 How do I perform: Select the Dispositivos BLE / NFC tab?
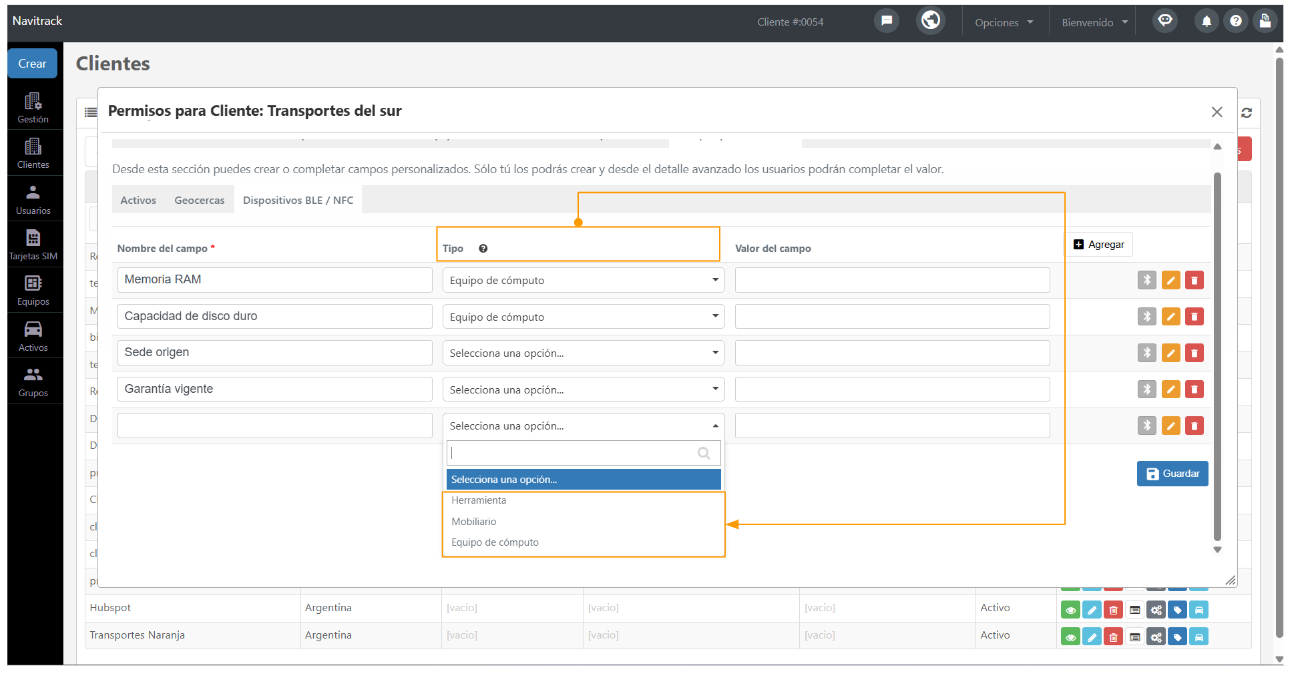[298, 200]
